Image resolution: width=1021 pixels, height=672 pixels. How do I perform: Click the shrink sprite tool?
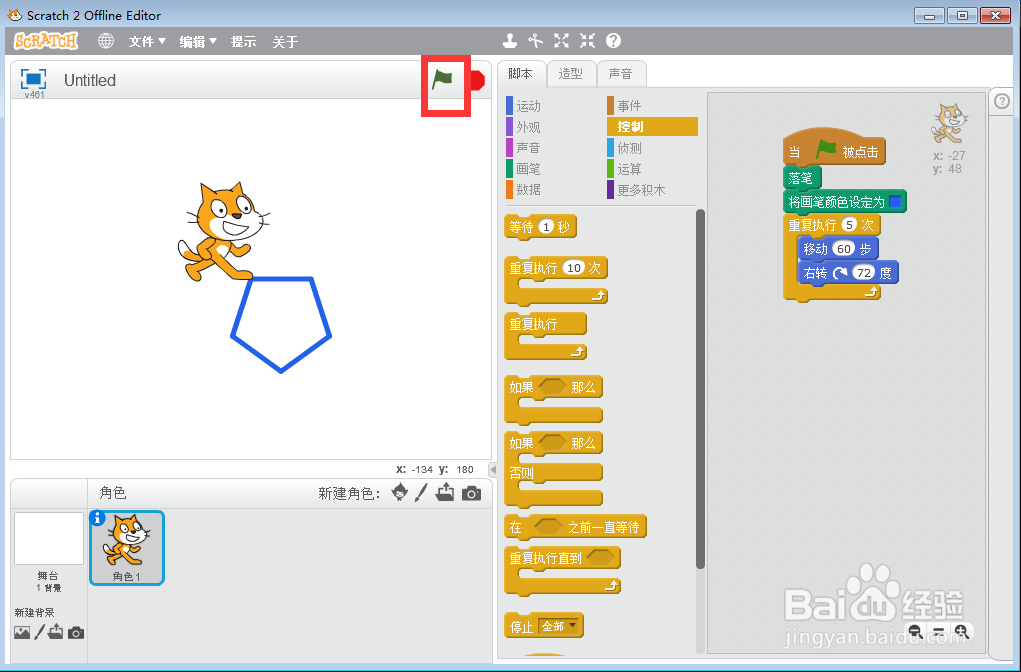pos(586,41)
